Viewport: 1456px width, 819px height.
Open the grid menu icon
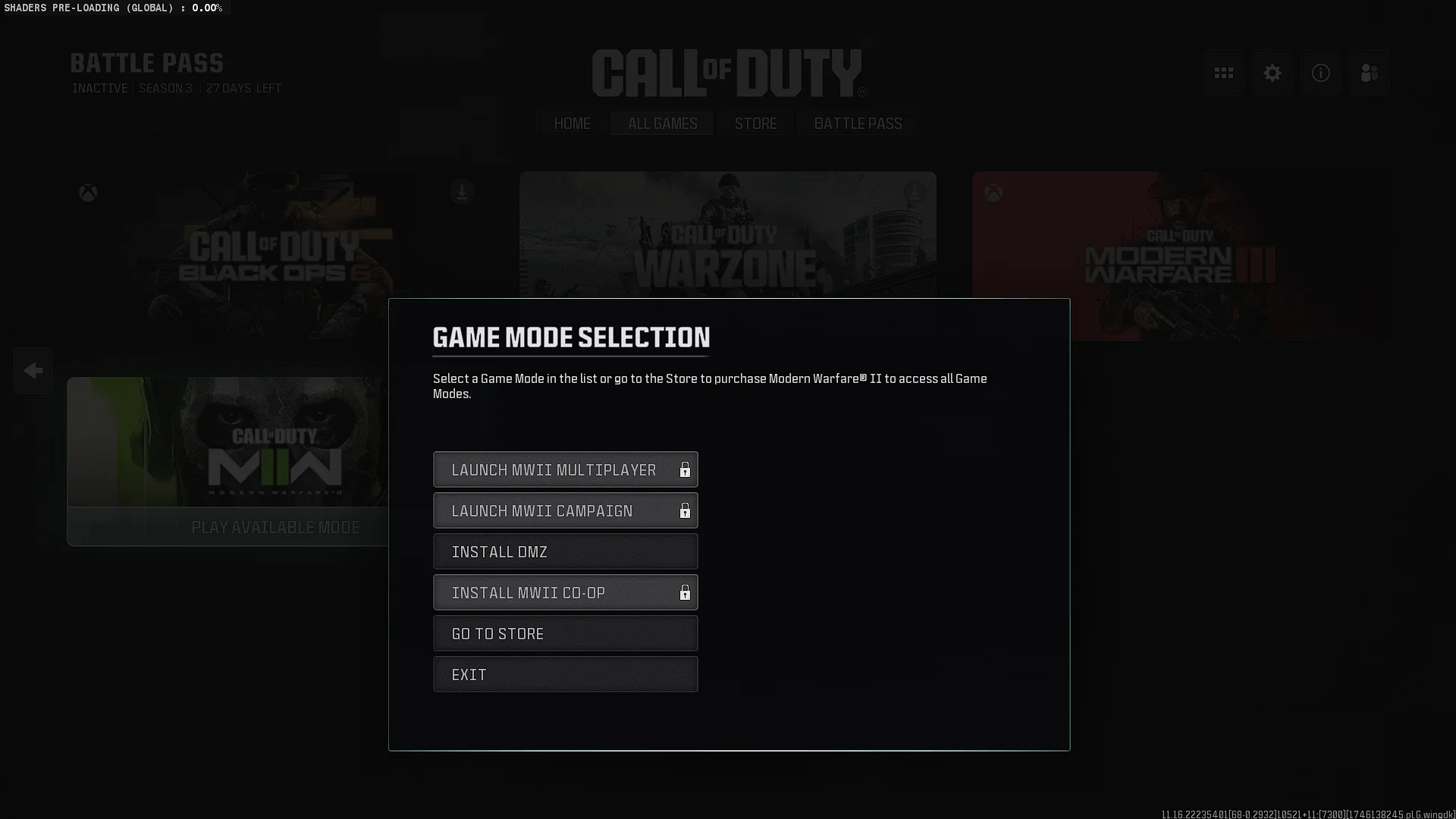tap(1224, 73)
